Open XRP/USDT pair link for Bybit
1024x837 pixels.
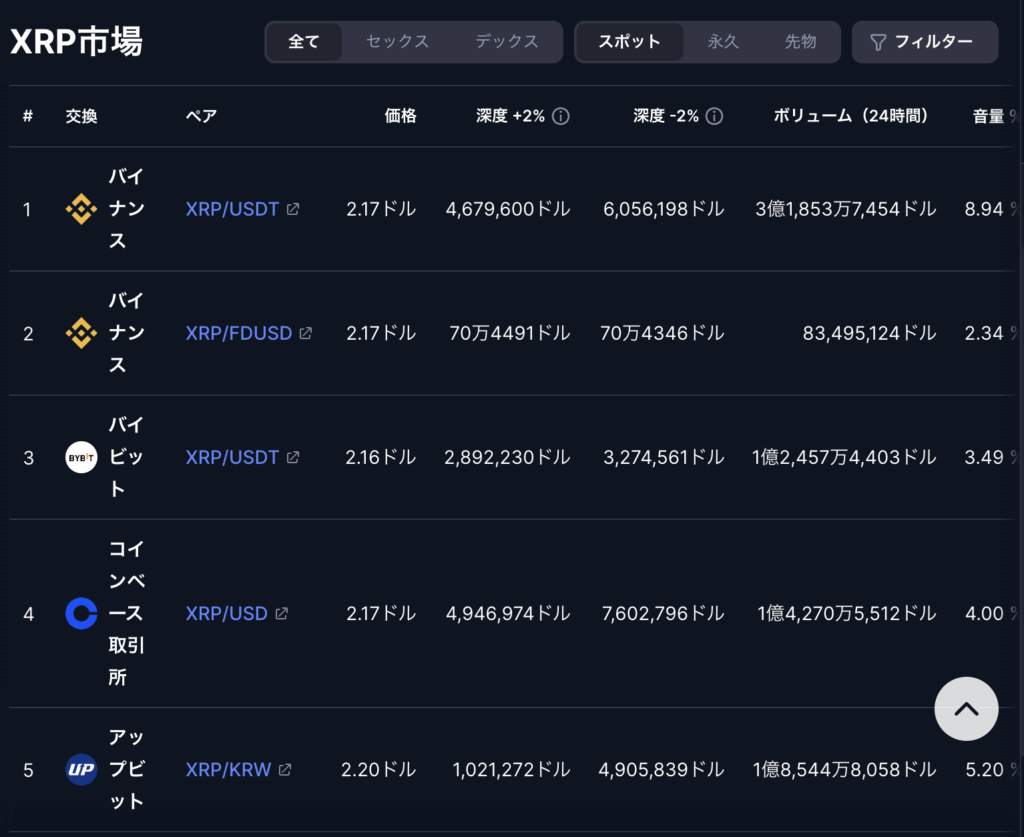coord(232,457)
